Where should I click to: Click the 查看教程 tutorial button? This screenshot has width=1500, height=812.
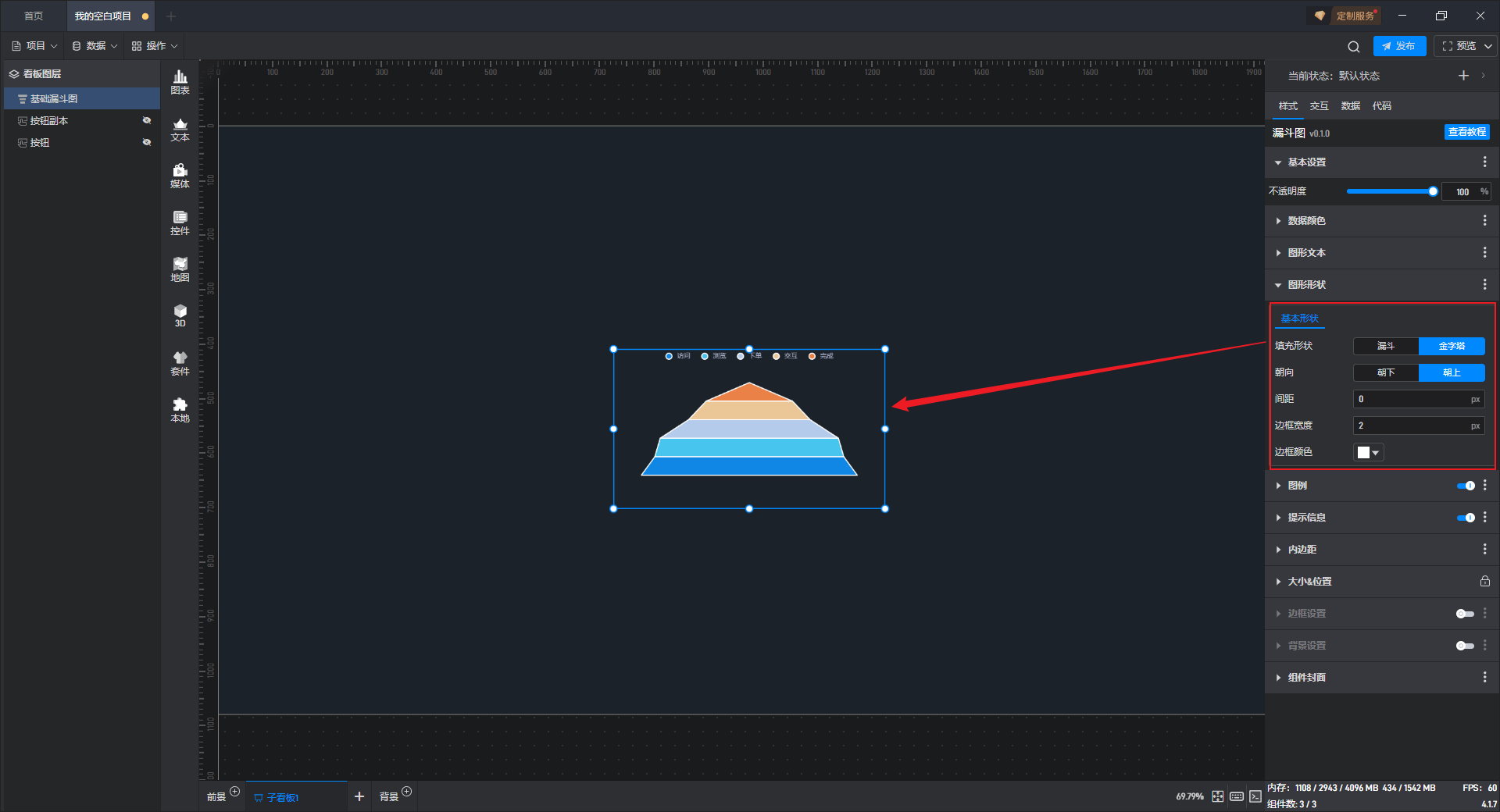pyautogui.click(x=1466, y=132)
